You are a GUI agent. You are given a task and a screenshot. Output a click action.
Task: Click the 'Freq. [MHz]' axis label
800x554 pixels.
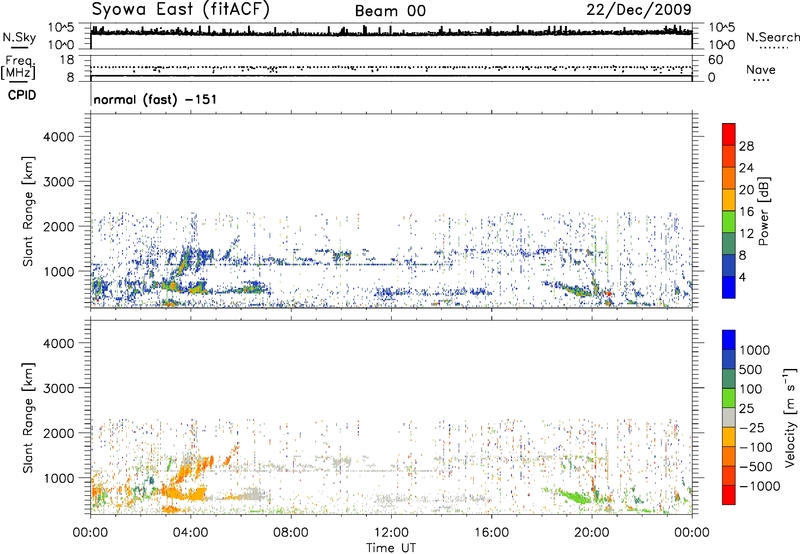(x=18, y=67)
